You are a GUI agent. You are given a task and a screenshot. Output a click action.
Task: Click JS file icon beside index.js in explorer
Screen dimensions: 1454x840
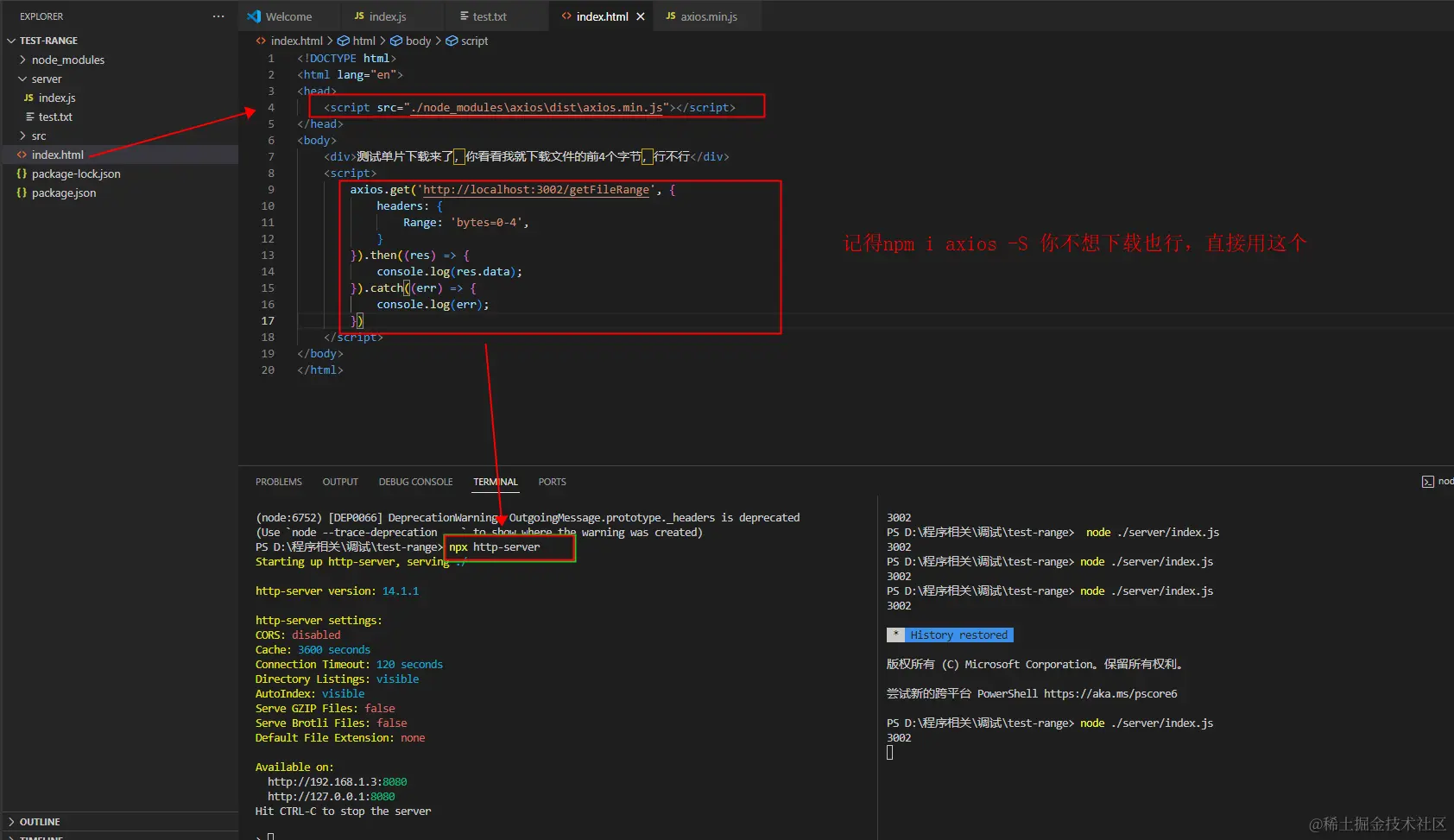coord(28,98)
